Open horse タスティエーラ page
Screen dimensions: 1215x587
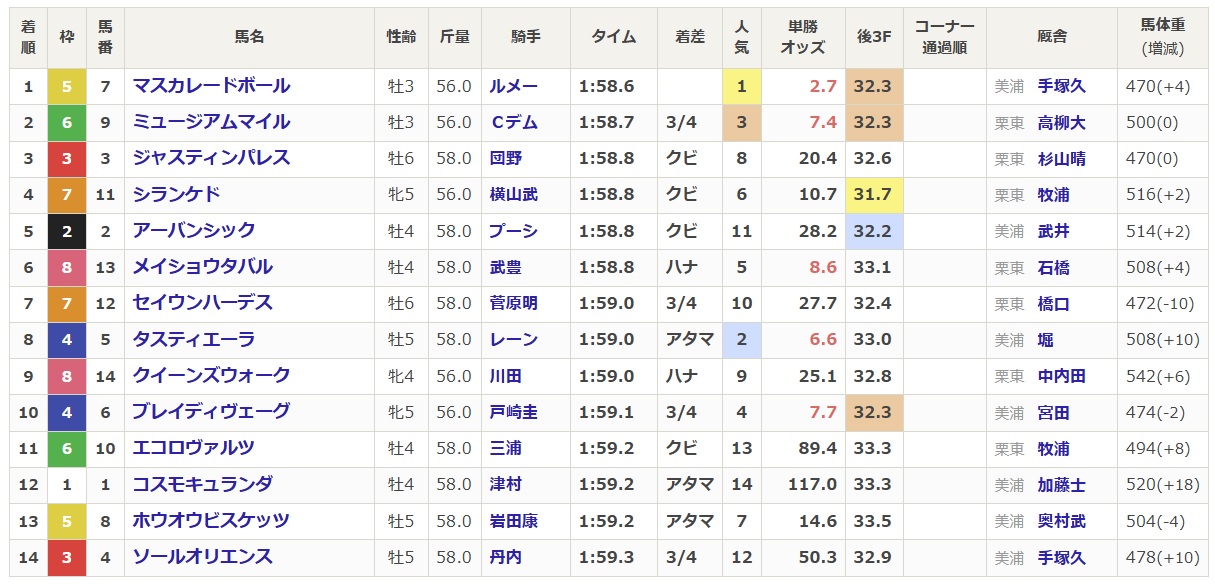click(194, 340)
